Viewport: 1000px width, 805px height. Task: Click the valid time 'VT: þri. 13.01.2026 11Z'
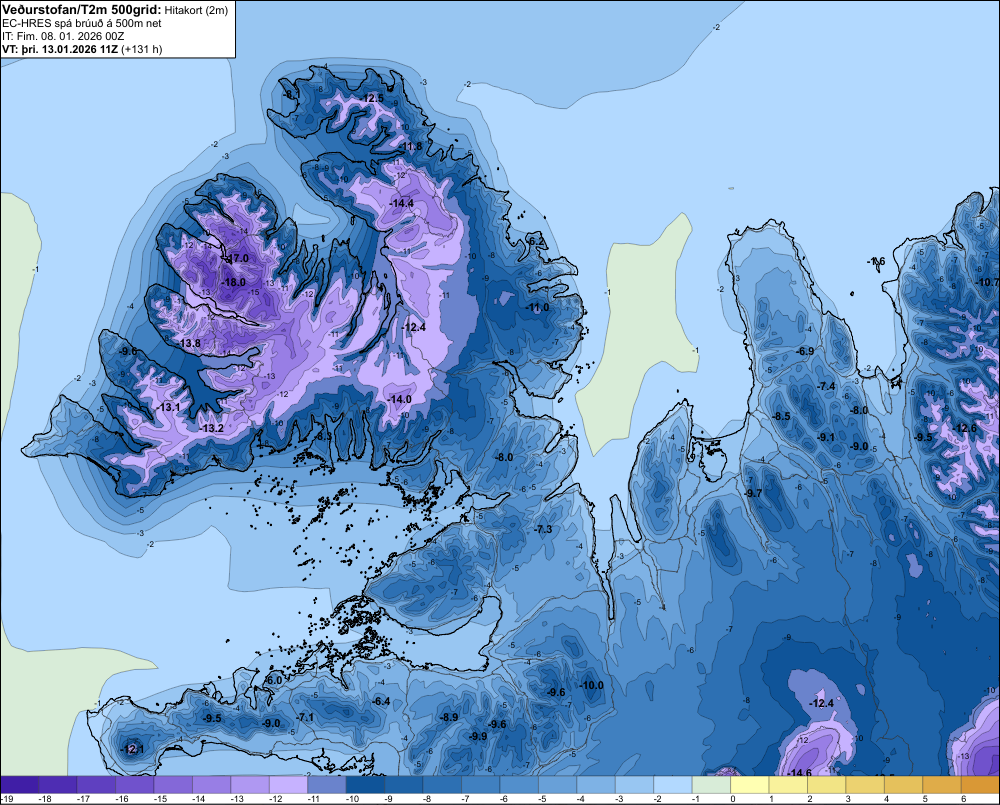[x=60, y=49]
